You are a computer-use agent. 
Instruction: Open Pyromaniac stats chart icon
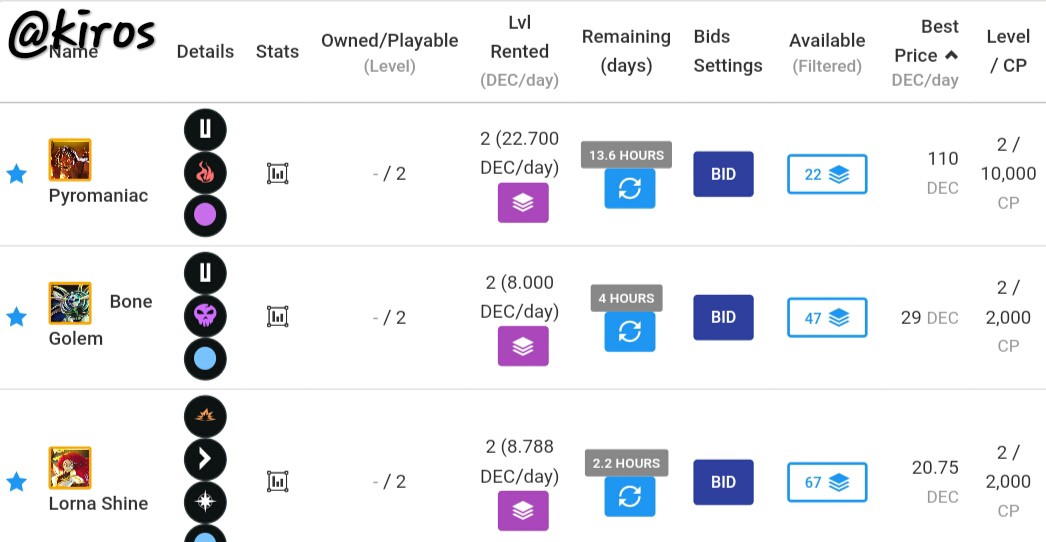(278, 174)
